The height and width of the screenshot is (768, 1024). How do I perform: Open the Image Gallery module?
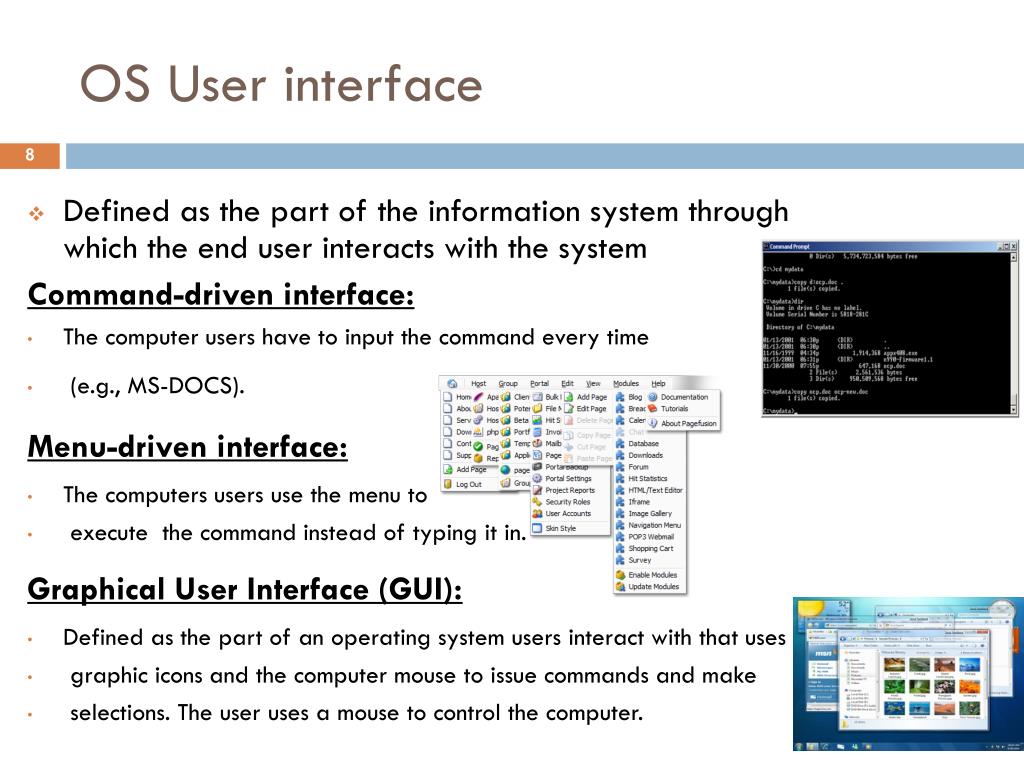pyautogui.click(x=650, y=513)
